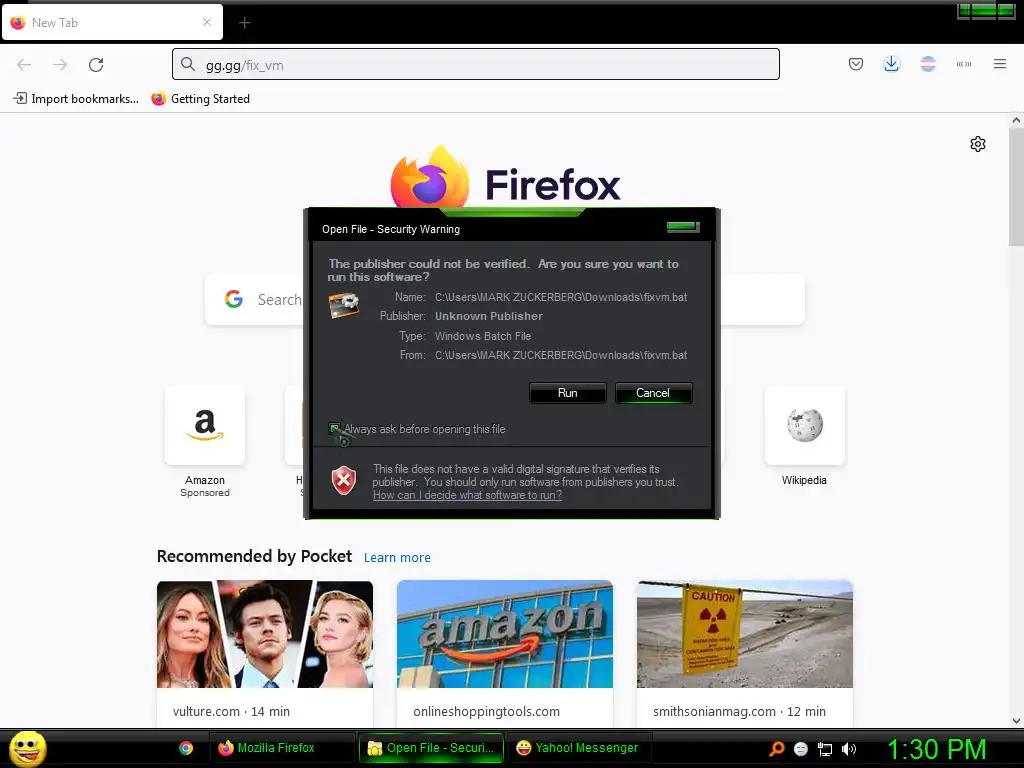Open the Firefox hamburger menu

point(1000,64)
